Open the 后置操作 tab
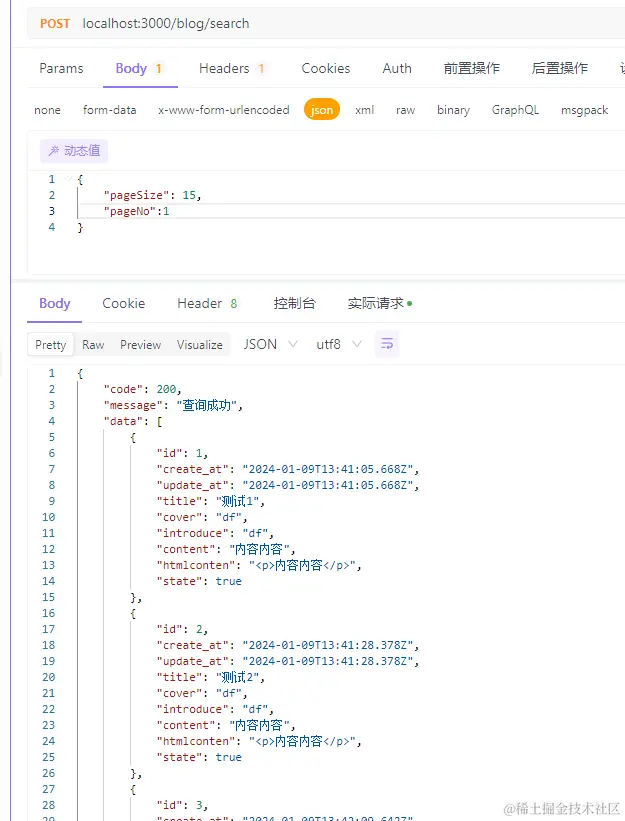This screenshot has height=821, width=625. (x=560, y=69)
